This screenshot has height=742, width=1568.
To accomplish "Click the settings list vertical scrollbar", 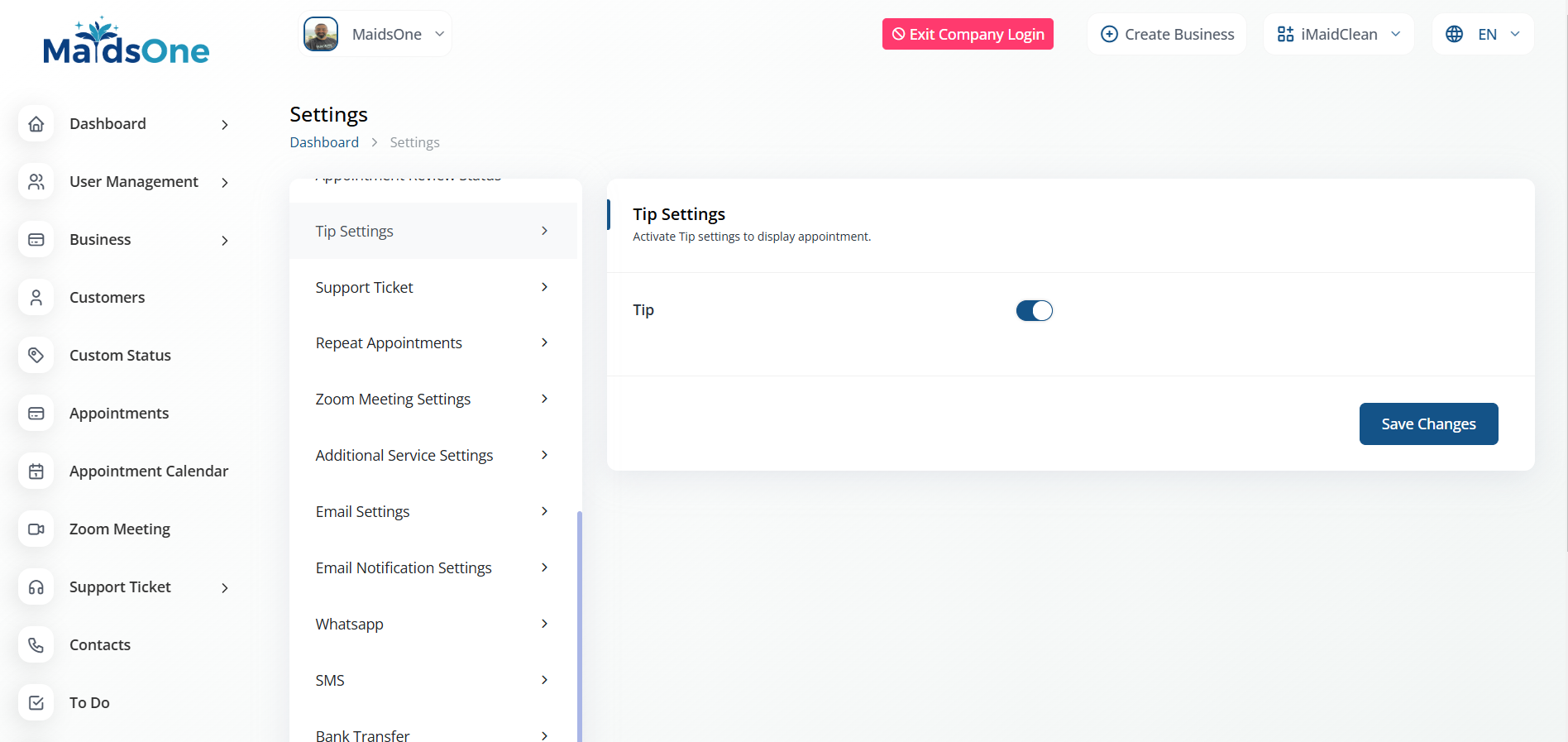I will (580, 620).
